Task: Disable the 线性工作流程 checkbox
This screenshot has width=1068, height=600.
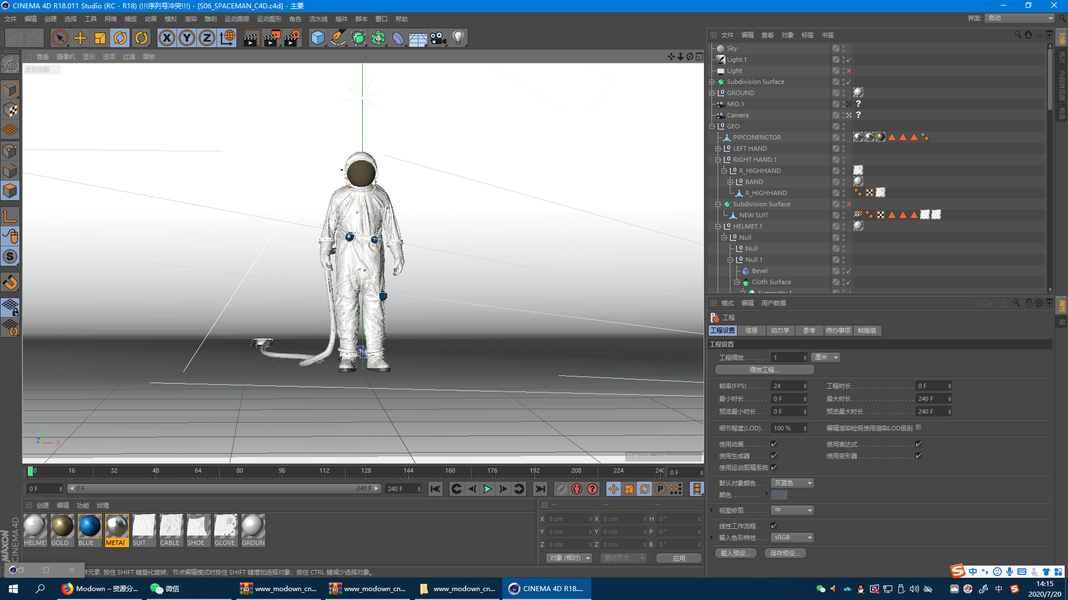Action: pyautogui.click(x=773, y=525)
